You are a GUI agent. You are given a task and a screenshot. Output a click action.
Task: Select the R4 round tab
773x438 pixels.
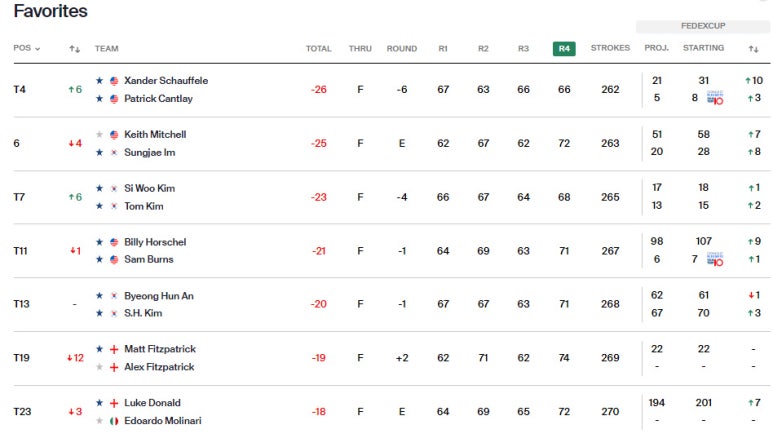tap(564, 48)
